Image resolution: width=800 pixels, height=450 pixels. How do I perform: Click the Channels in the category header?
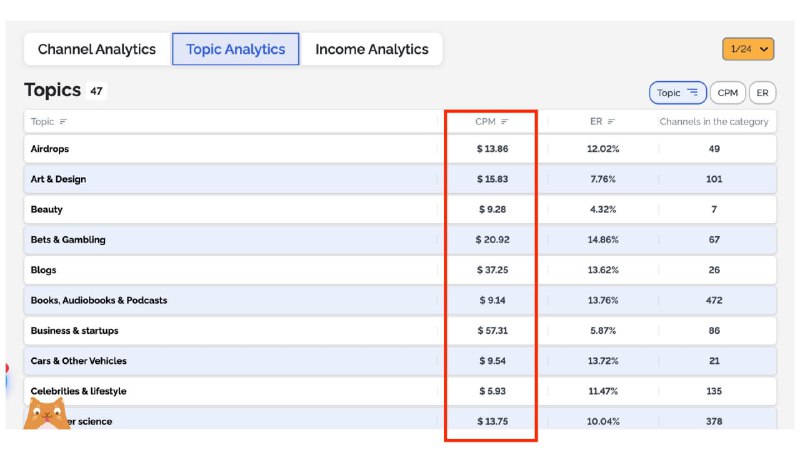point(714,122)
